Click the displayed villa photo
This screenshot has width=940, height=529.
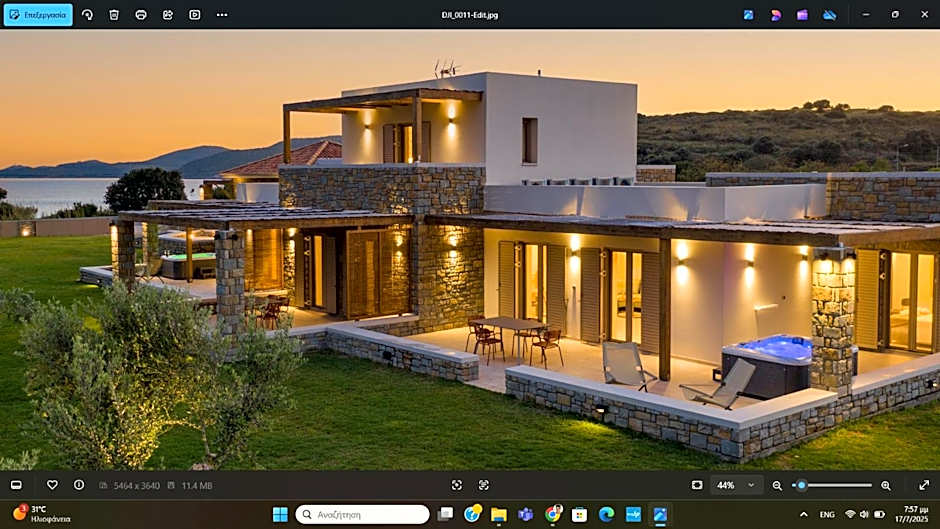point(470,250)
